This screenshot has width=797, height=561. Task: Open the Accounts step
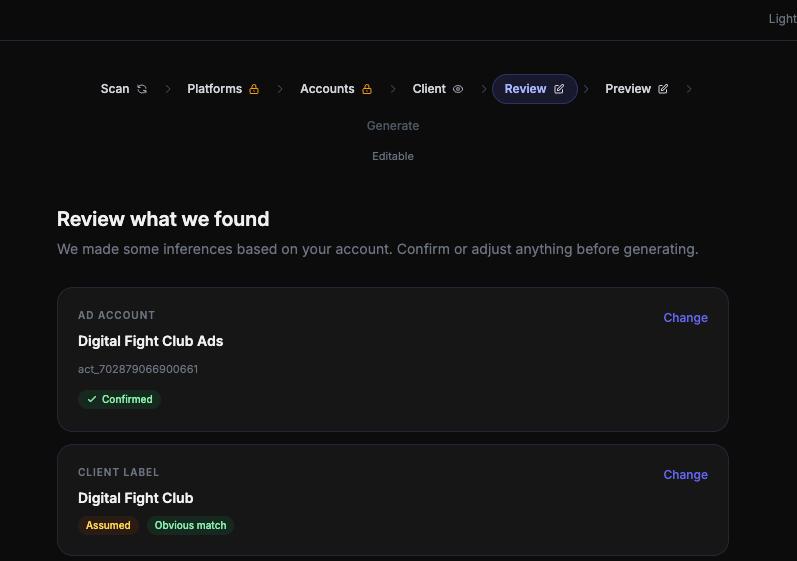(327, 89)
